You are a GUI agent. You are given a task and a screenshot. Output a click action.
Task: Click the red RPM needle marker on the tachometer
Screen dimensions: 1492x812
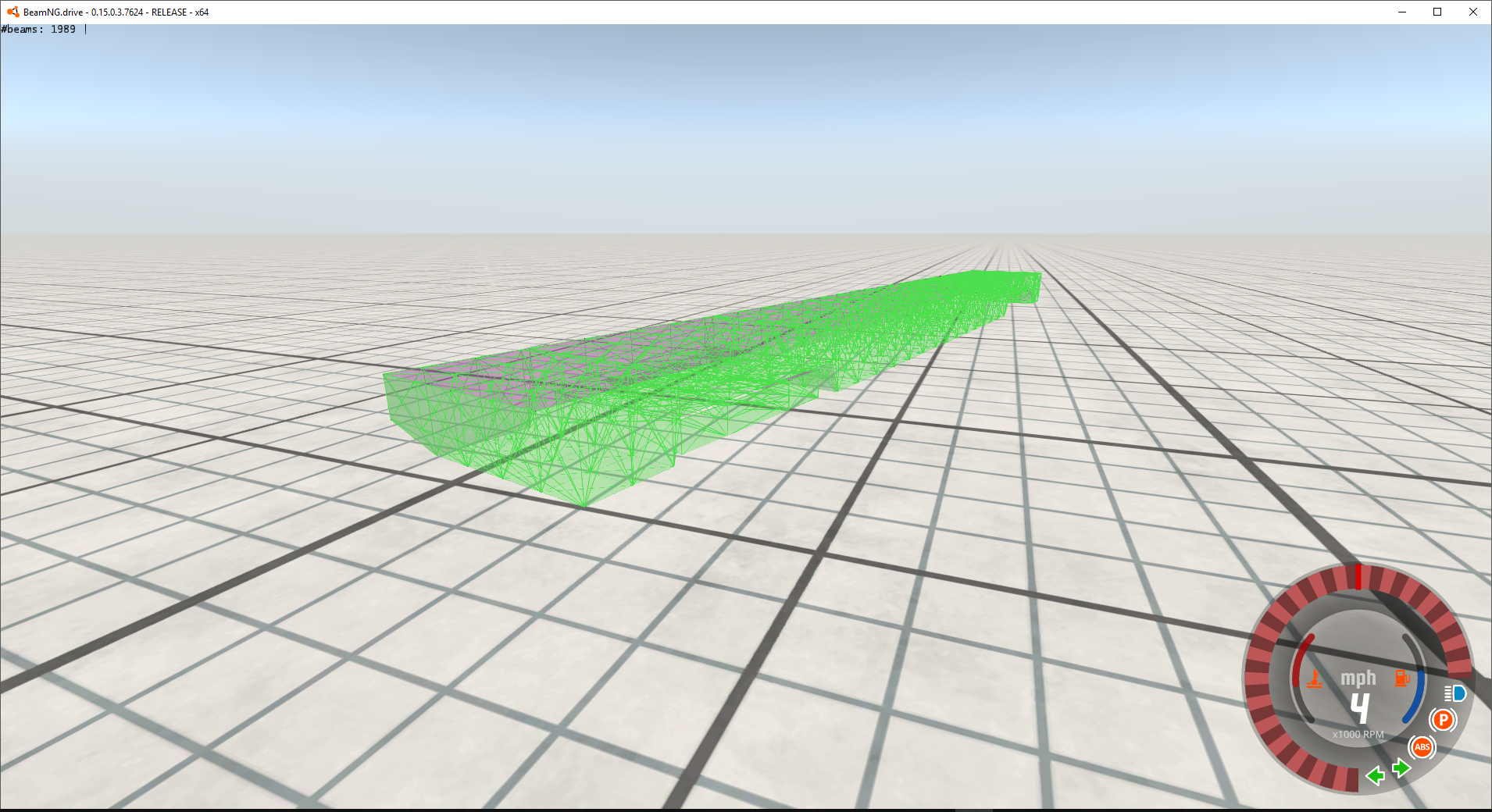1358,577
